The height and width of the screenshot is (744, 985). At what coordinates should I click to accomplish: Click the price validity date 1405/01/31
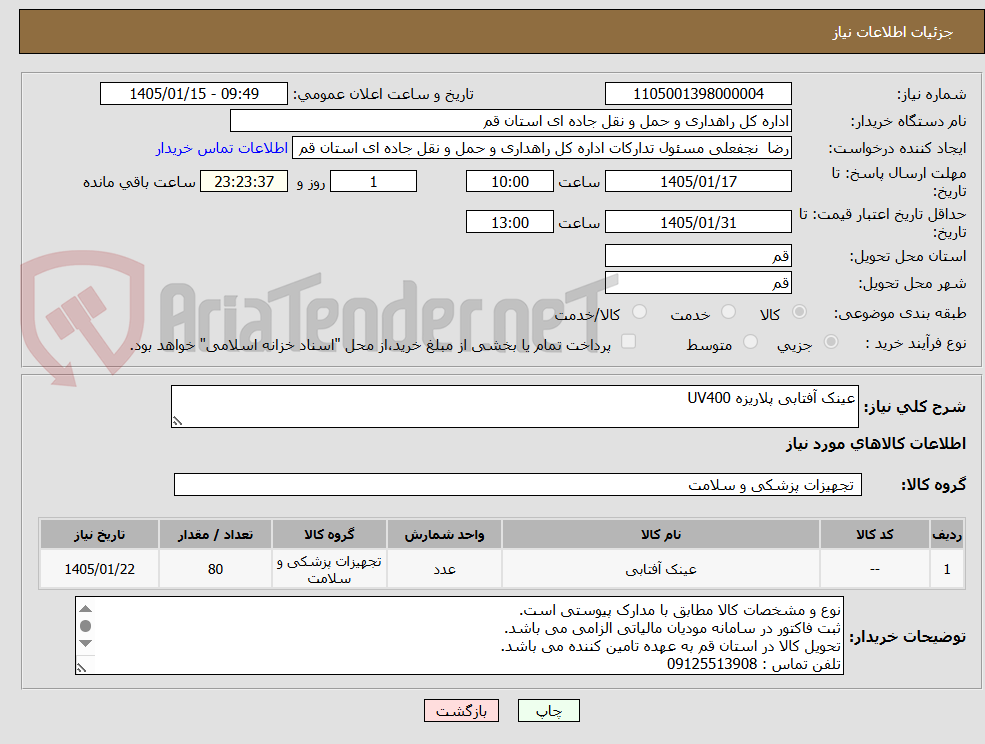click(x=698, y=222)
